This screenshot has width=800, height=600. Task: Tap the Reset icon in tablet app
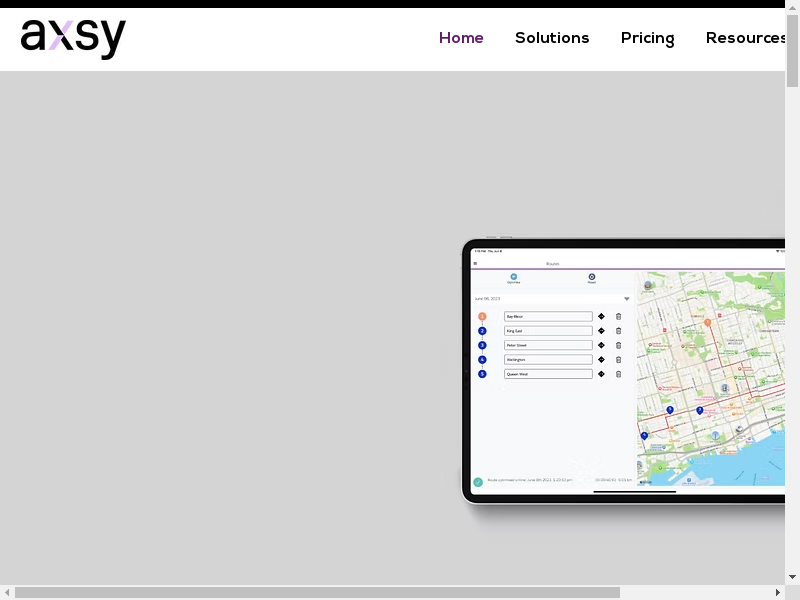(x=591, y=277)
